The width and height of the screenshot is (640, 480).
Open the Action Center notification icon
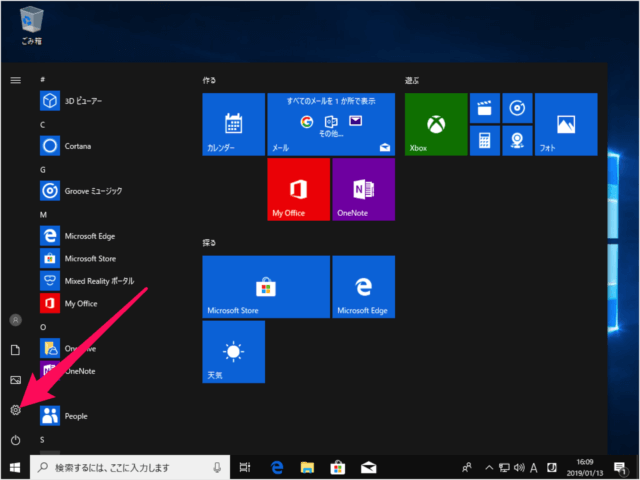pyautogui.click(x=620, y=468)
